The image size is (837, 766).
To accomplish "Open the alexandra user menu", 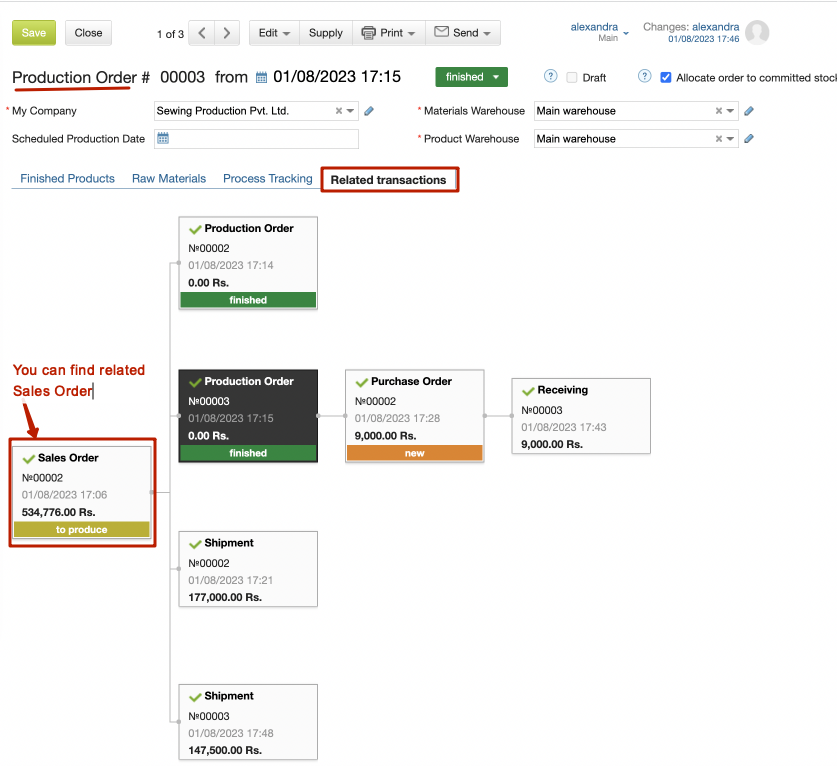I will 599,31.
